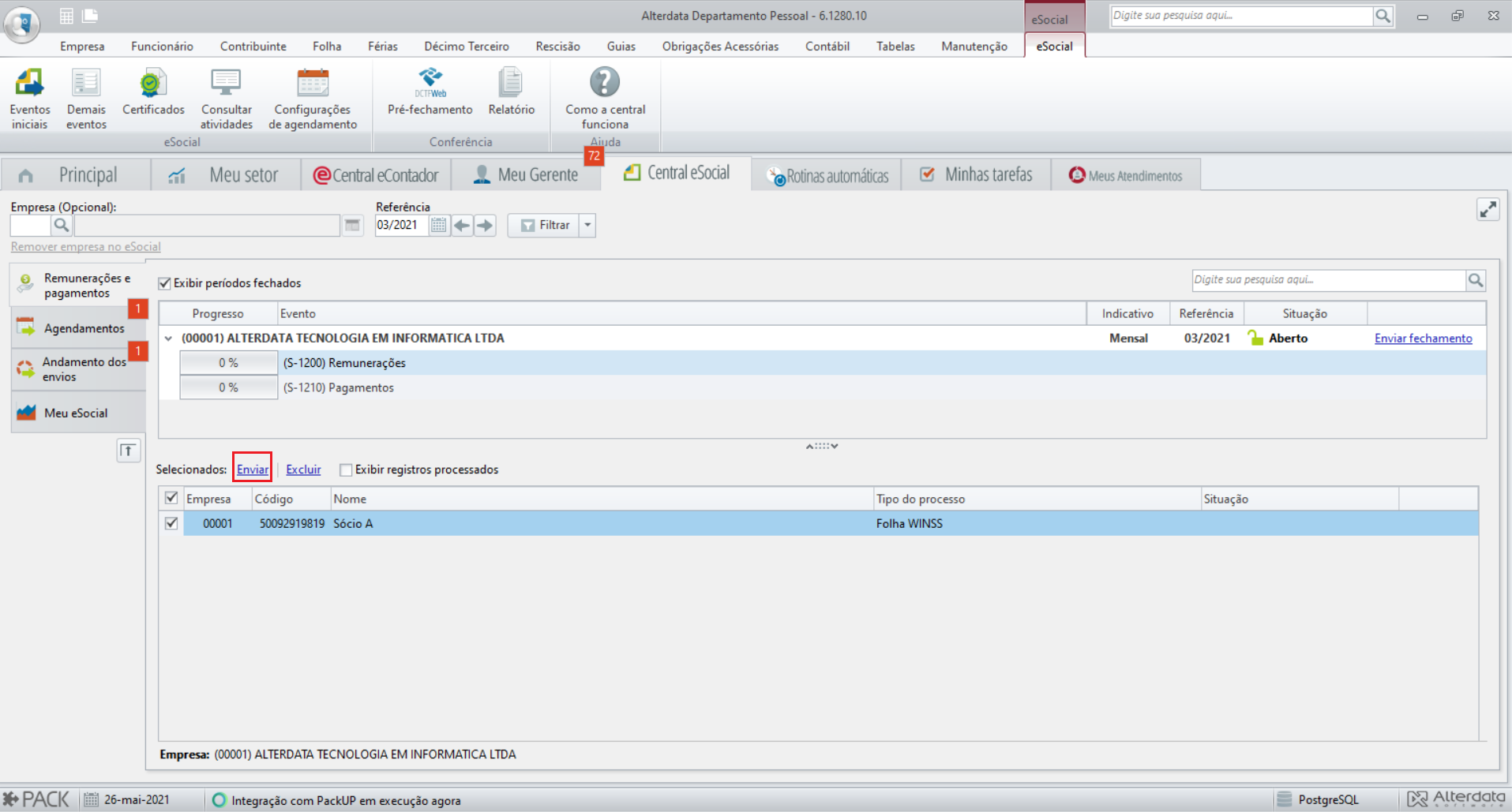This screenshot has height=812, width=1512.
Task: Click grid Digite sua pesquisa search field
Action: click(x=1329, y=280)
